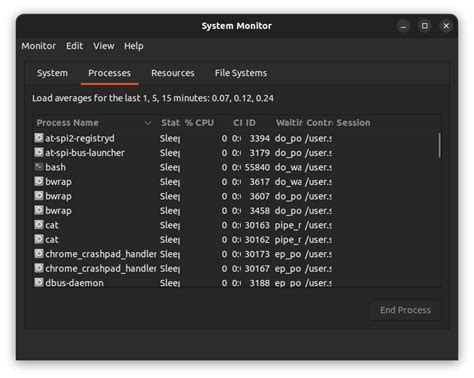Sort by Session column header
This screenshot has width=474, height=378.
pos(353,123)
